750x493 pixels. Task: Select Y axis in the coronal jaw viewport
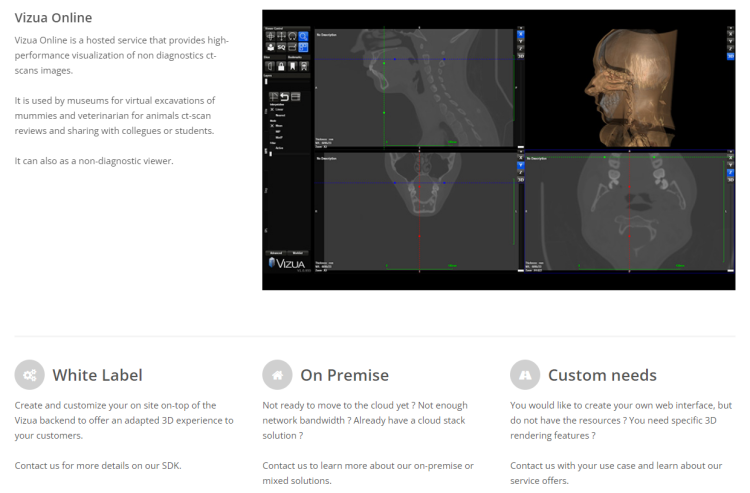521,165
